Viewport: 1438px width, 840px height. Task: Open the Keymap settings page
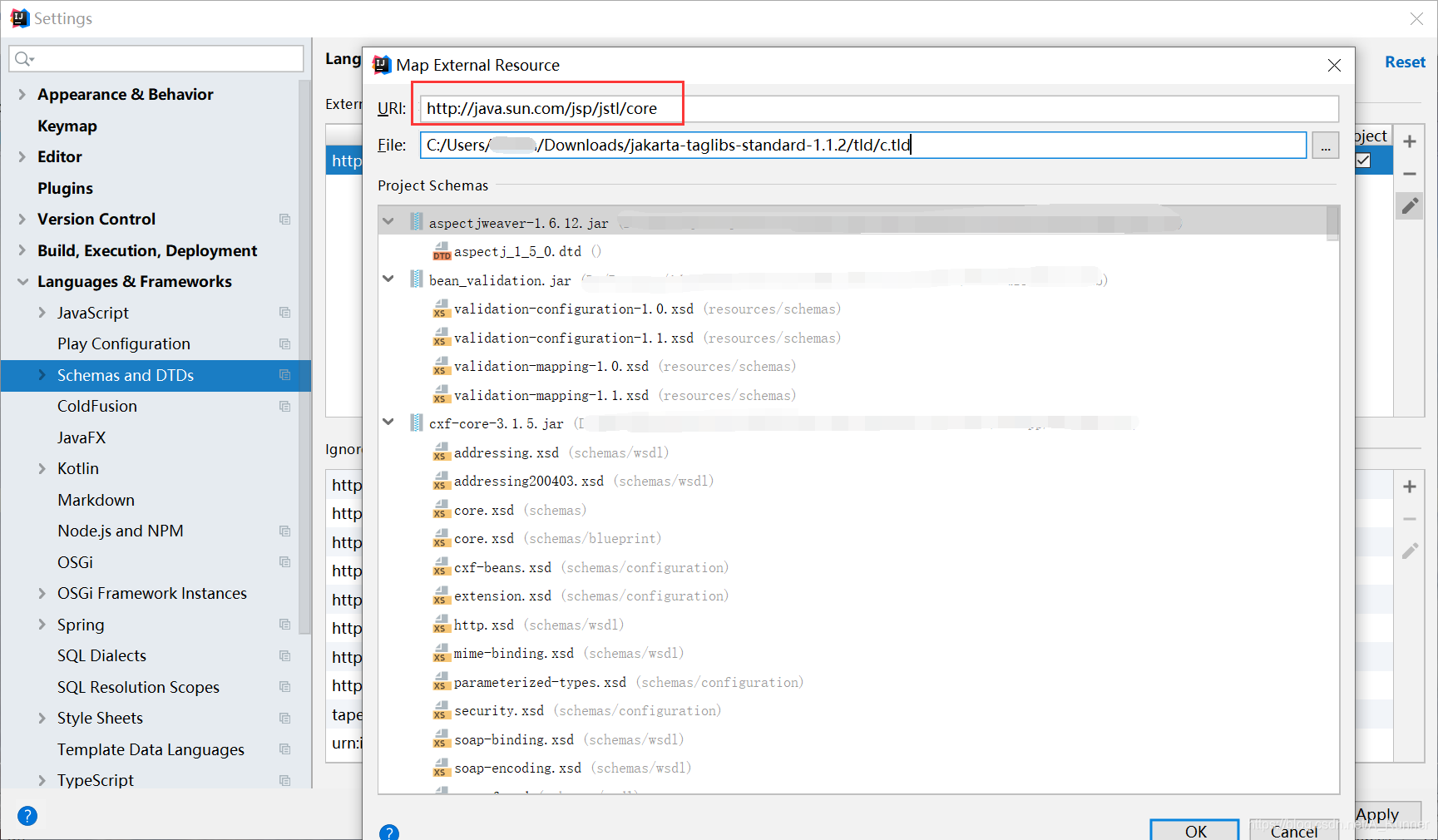point(67,126)
